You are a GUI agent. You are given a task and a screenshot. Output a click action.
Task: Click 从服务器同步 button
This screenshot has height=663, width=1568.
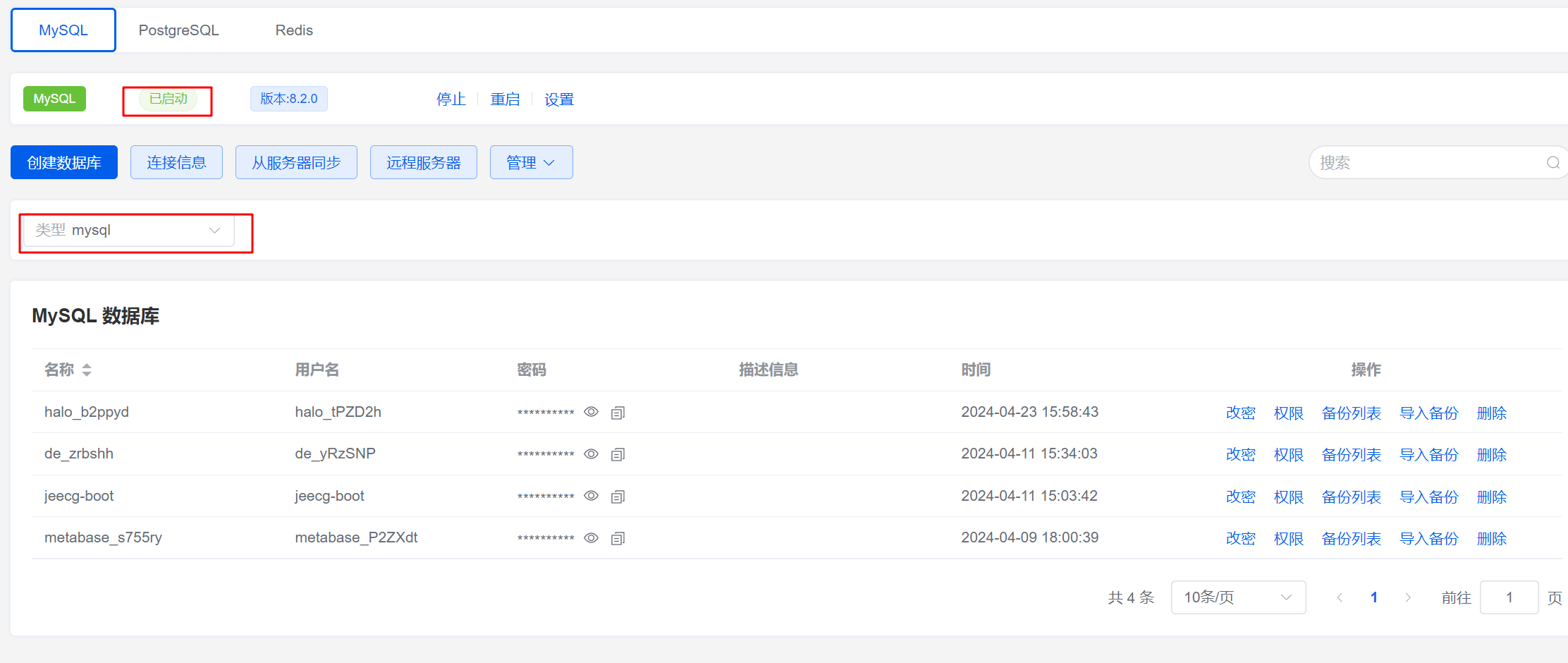(296, 162)
